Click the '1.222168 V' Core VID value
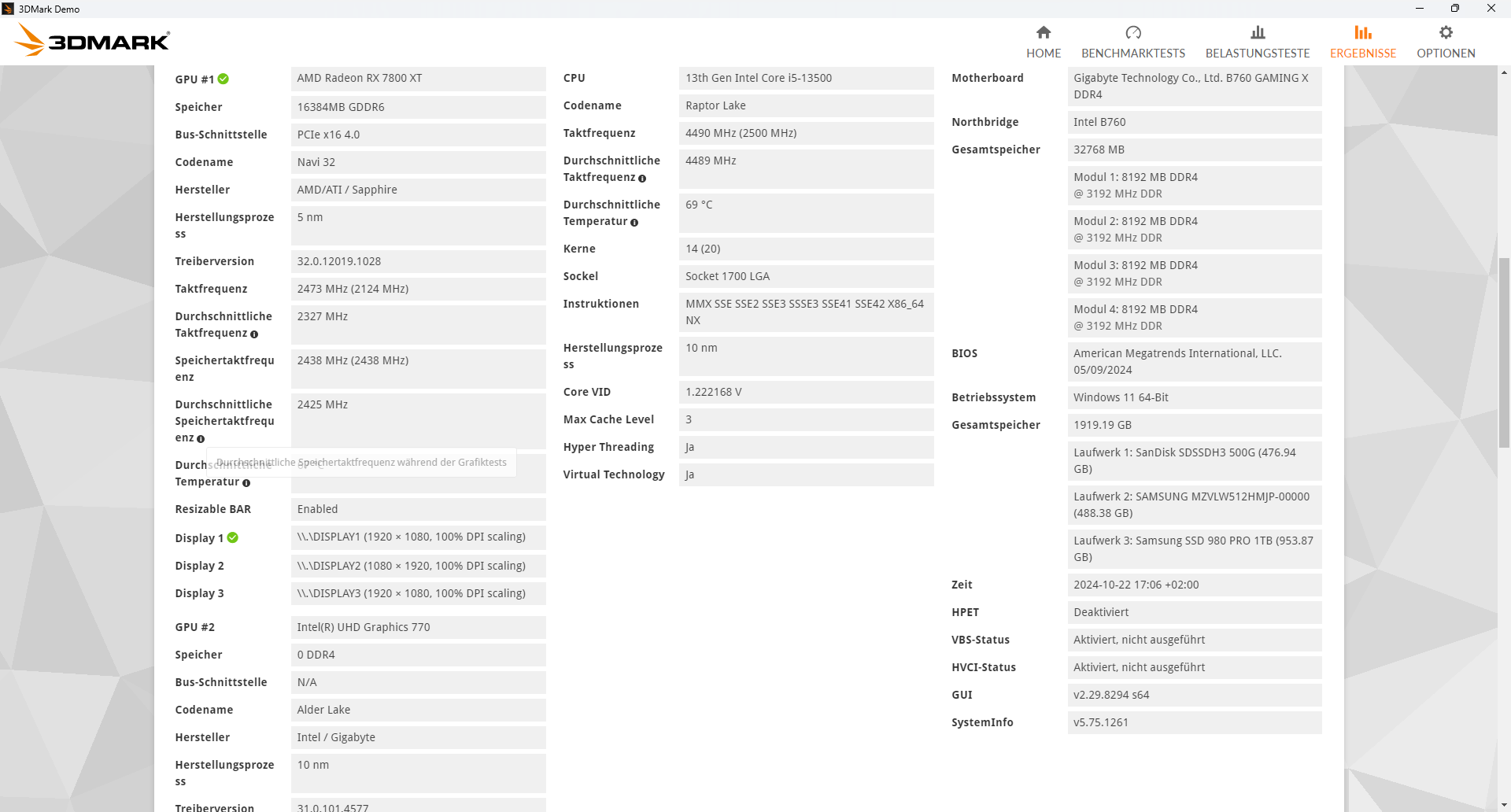 (x=806, y=392)
